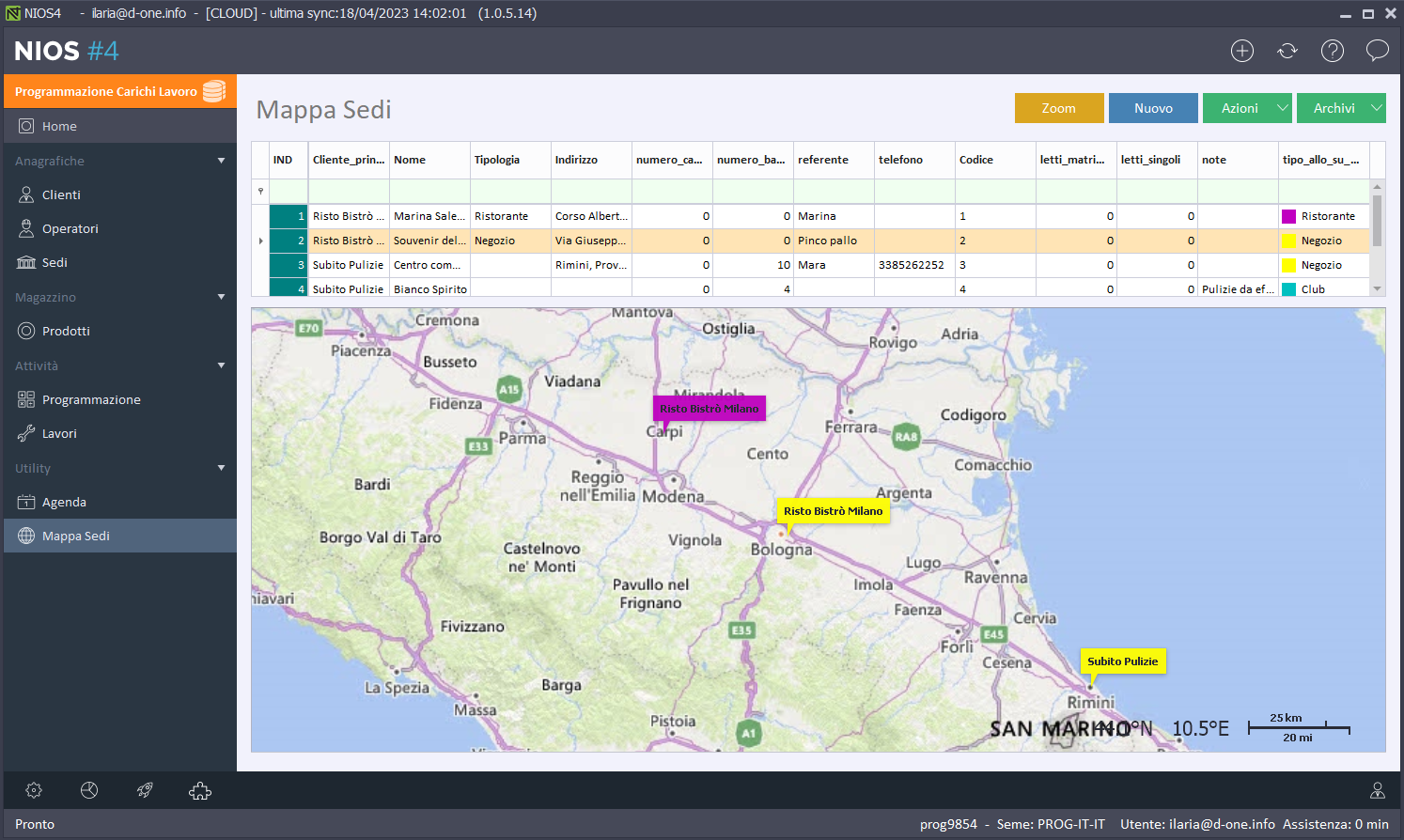Click the magenta Ristorante color swatch

(x=1288, y=216)
